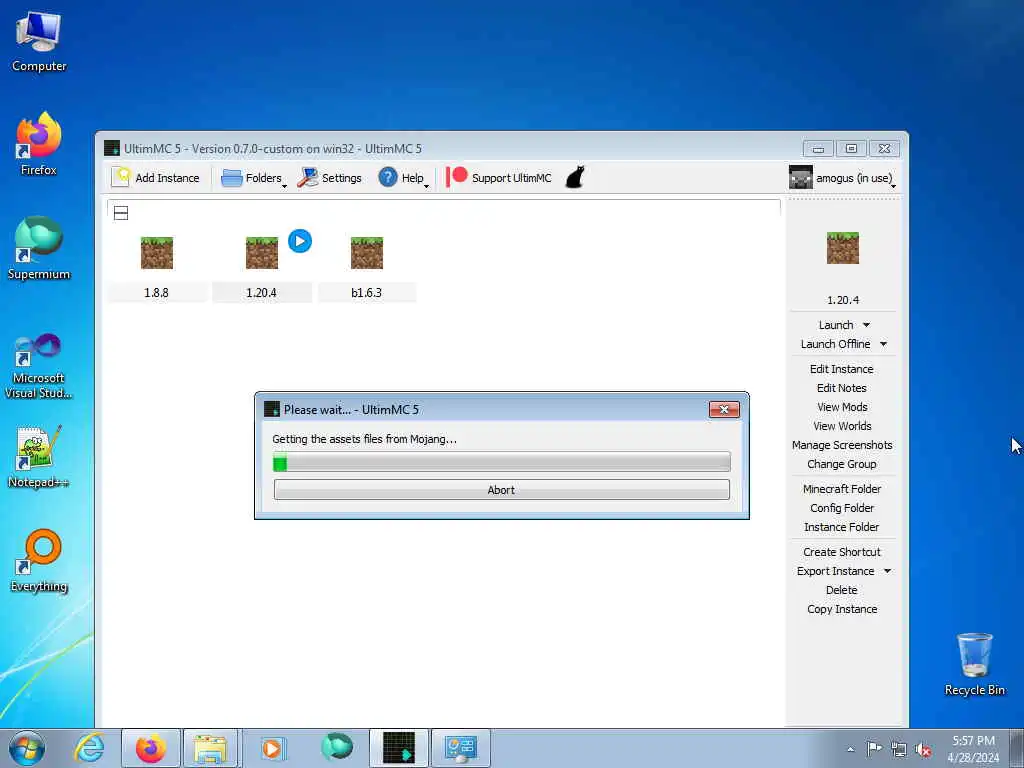This screenshot has width=1024, height=768.
Task: Click Export Instance in sidebar
Action: click(x=835, y=571)
